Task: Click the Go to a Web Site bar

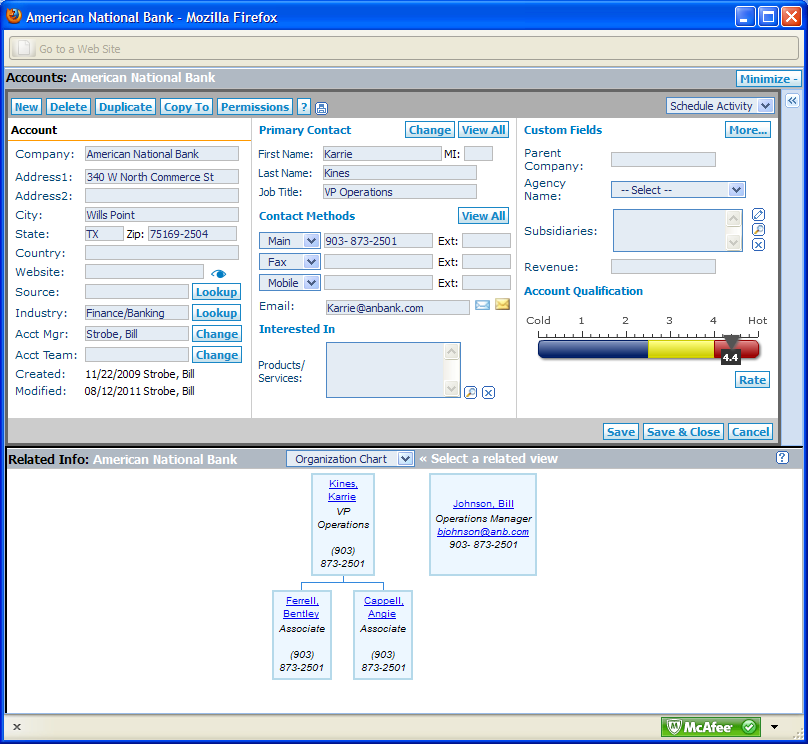Action: (x=404, y=48)
